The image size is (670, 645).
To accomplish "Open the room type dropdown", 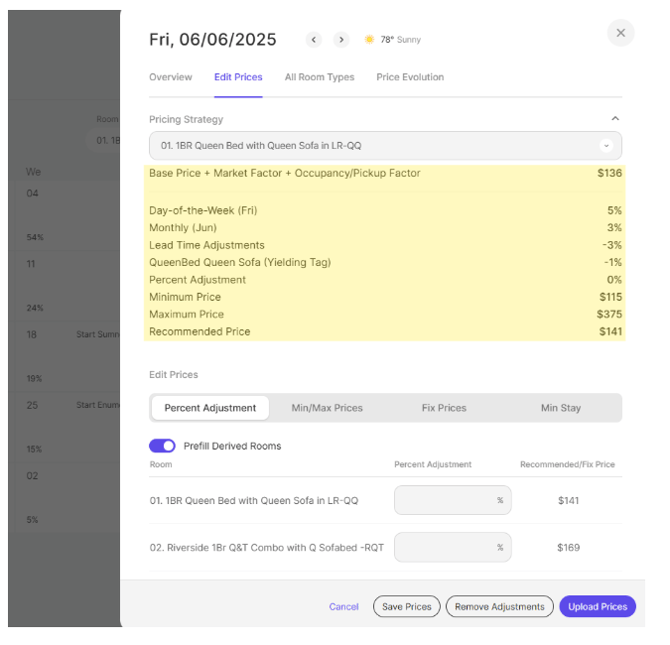I will point(385,146).
